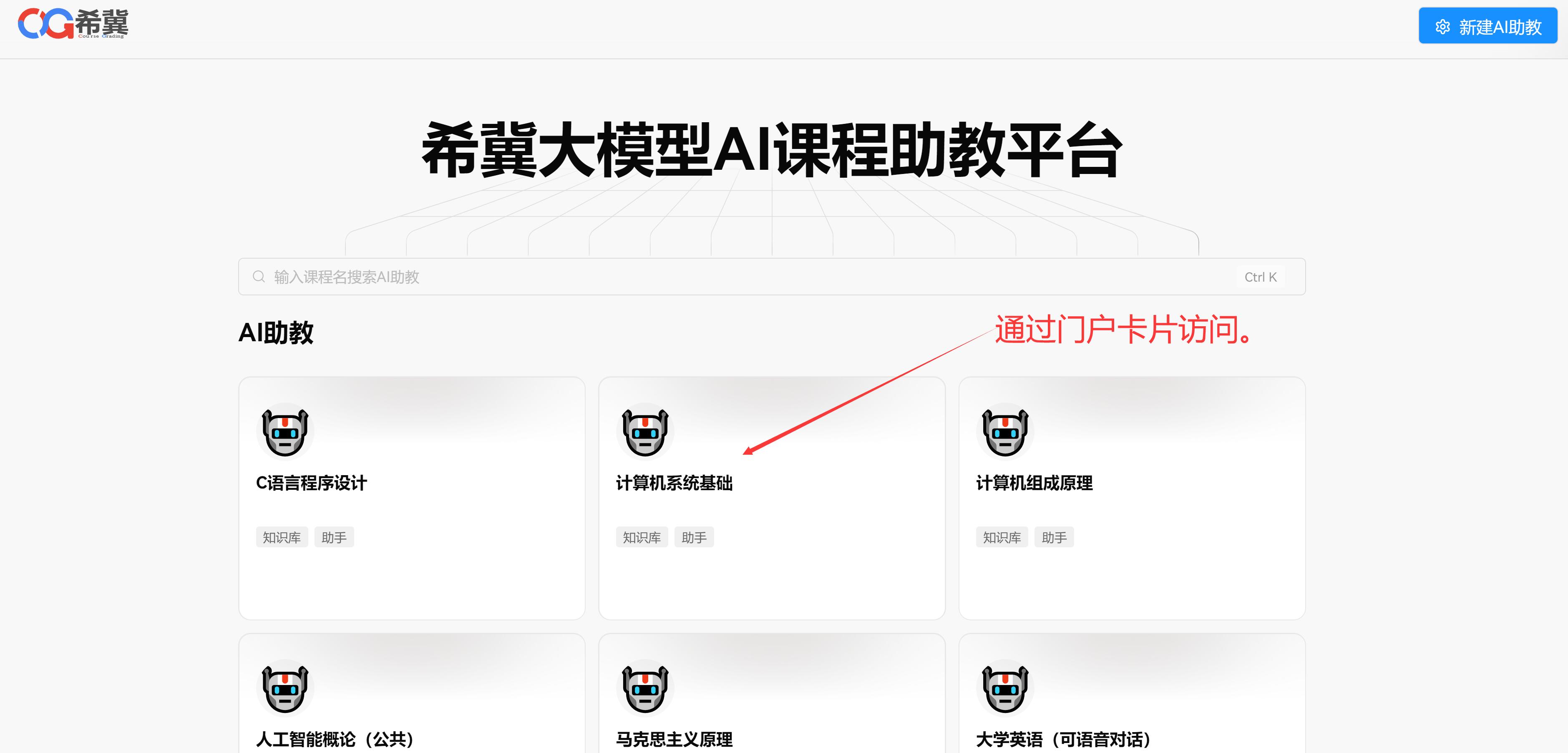Click the 希冀大模型AI课程助教平台 headline
Screen dimensions: 1568x753
click(771, 149)
